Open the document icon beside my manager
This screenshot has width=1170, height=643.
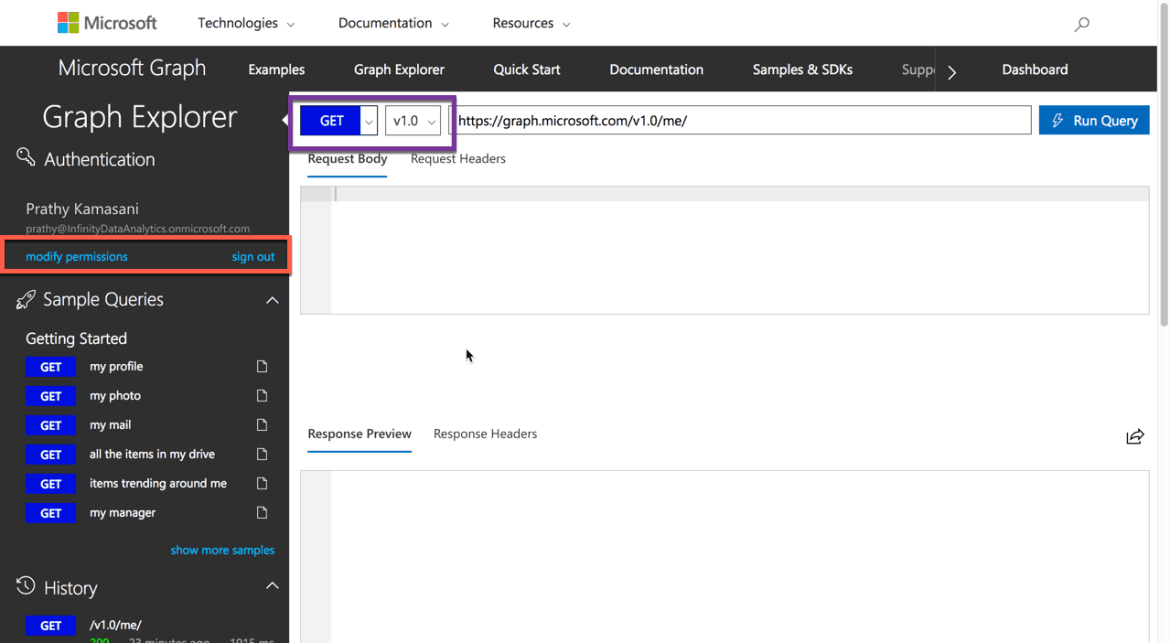pyautogui.click(x=262, y=512)
